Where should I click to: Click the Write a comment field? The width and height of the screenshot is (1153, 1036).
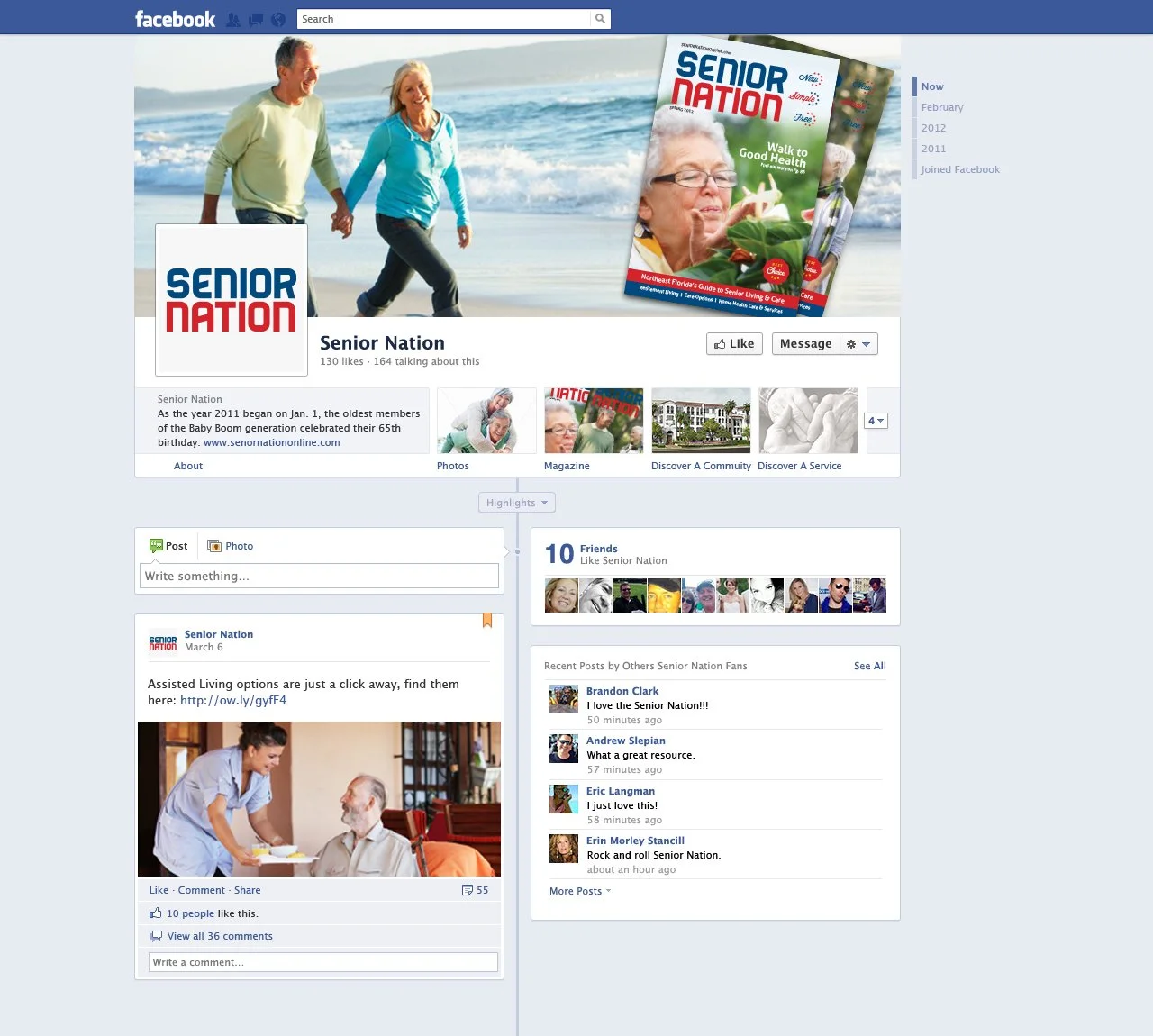tap(323, 962)
